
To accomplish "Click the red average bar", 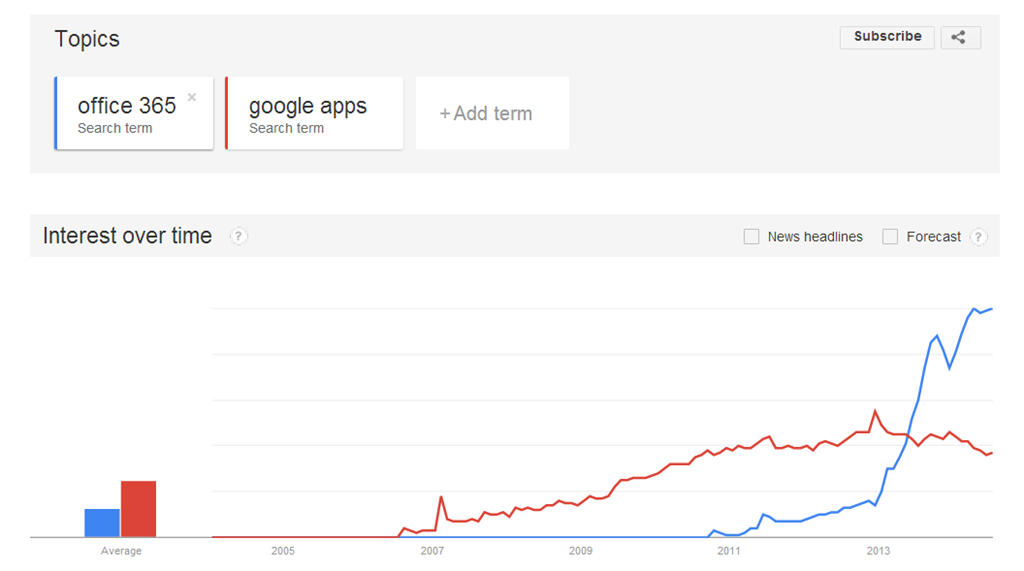I will [139, 509].
